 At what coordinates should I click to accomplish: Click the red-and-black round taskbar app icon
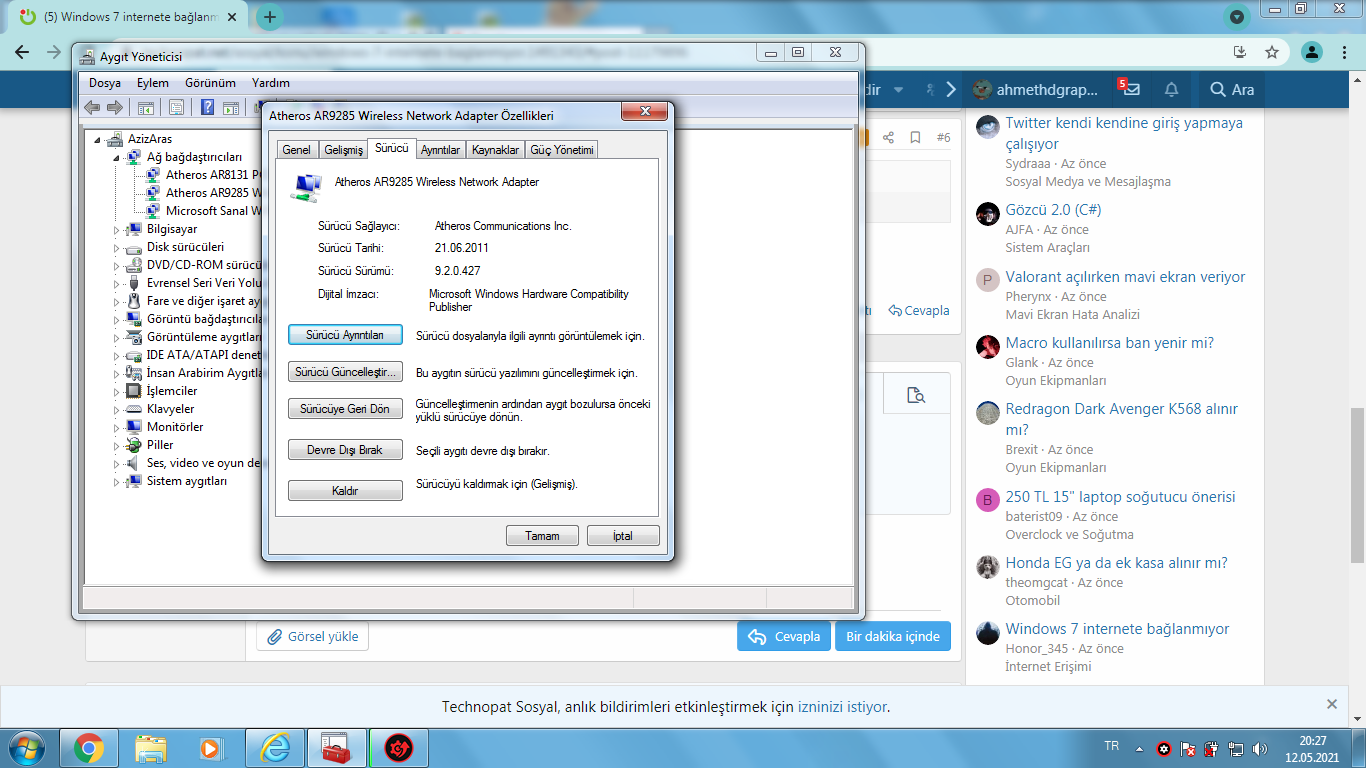pos(399,747)
